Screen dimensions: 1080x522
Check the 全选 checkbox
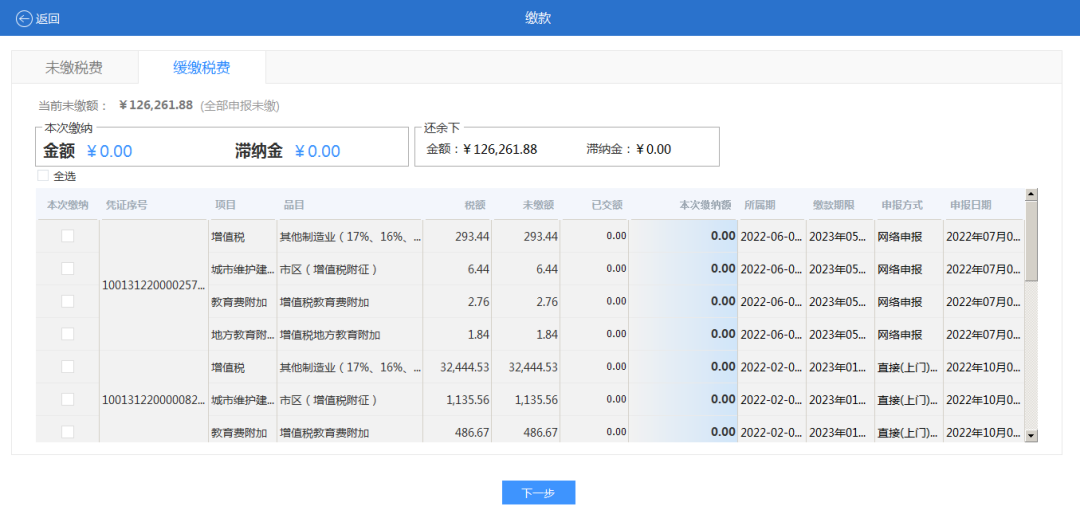click(43, 176)
